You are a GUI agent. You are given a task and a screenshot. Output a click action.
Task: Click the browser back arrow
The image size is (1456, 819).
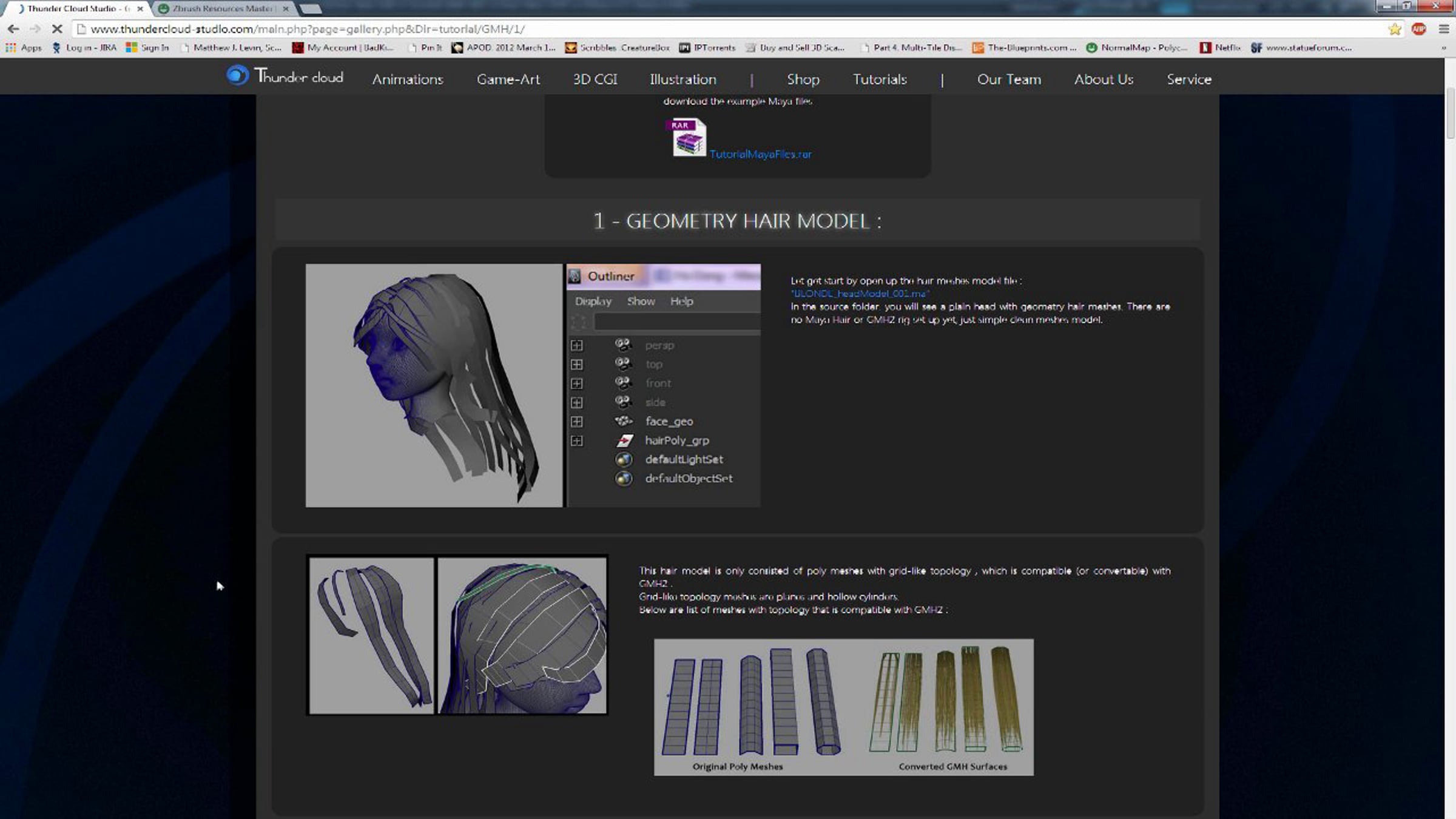click(13, 29)
